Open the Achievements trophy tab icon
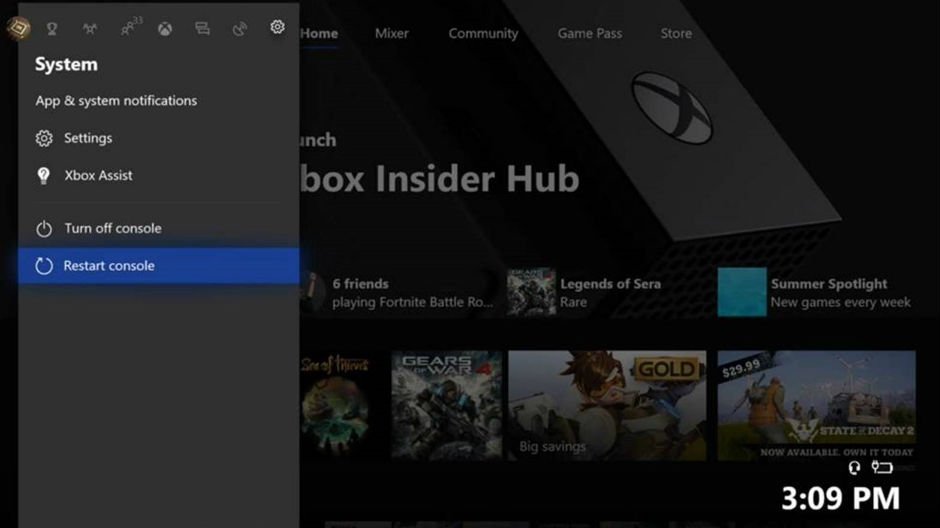This screenshot has width=940, height=528. coord(52,28)
